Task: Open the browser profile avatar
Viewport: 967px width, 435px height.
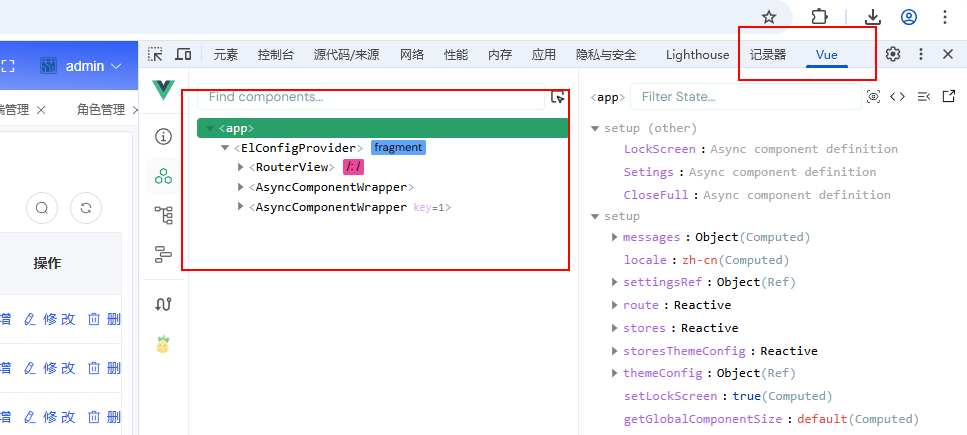Action: click(x=909, y=17)
